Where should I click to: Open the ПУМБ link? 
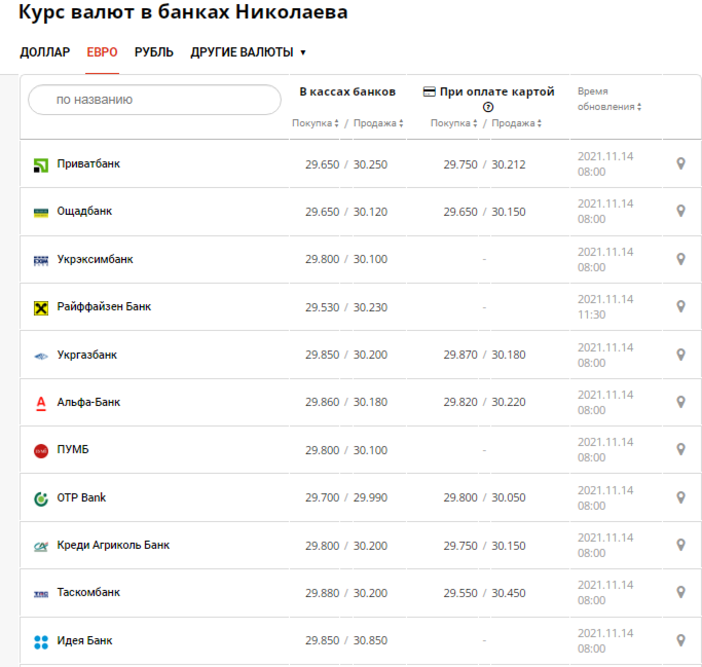[73, 449]
